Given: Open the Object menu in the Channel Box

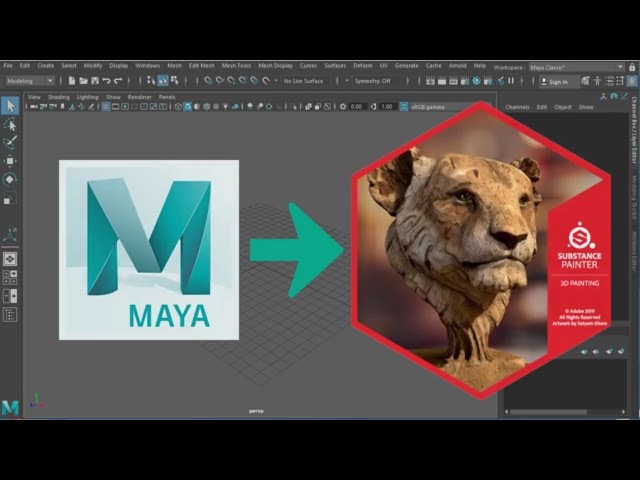Looking at the screenshot, I should pyautogui.click(x=563, y=107).
